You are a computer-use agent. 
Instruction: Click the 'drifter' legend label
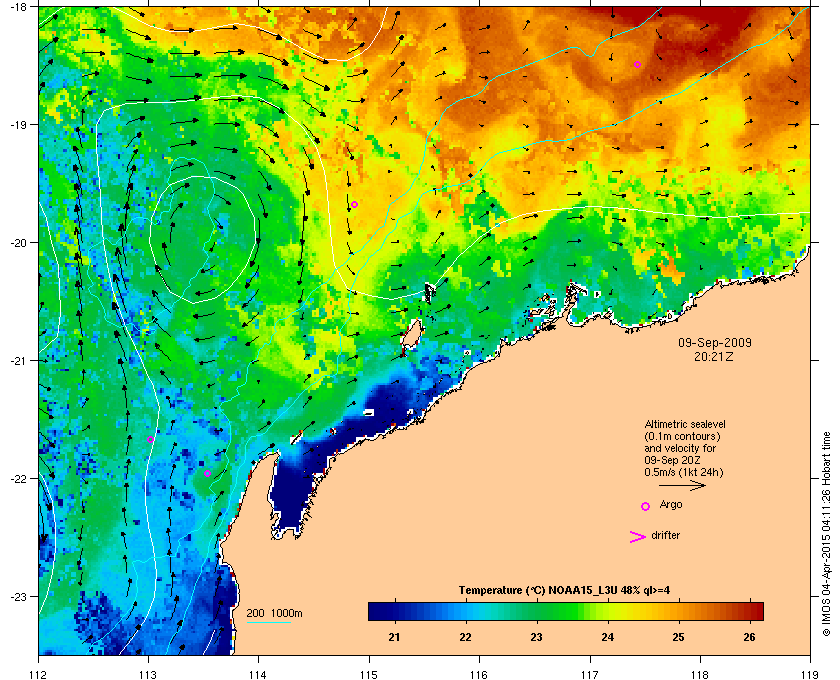point(665,535)
